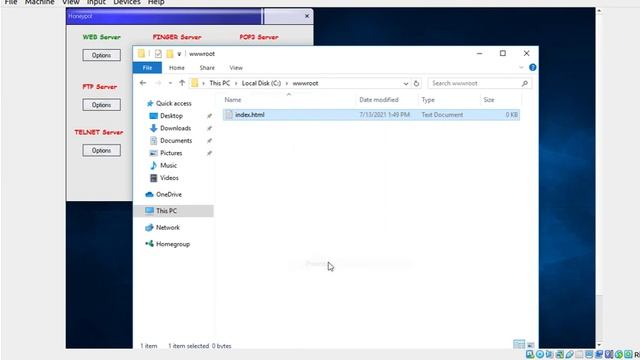Click Options under TELNET Server in Honeypot

pyautogui.click(x=101, y=151)
